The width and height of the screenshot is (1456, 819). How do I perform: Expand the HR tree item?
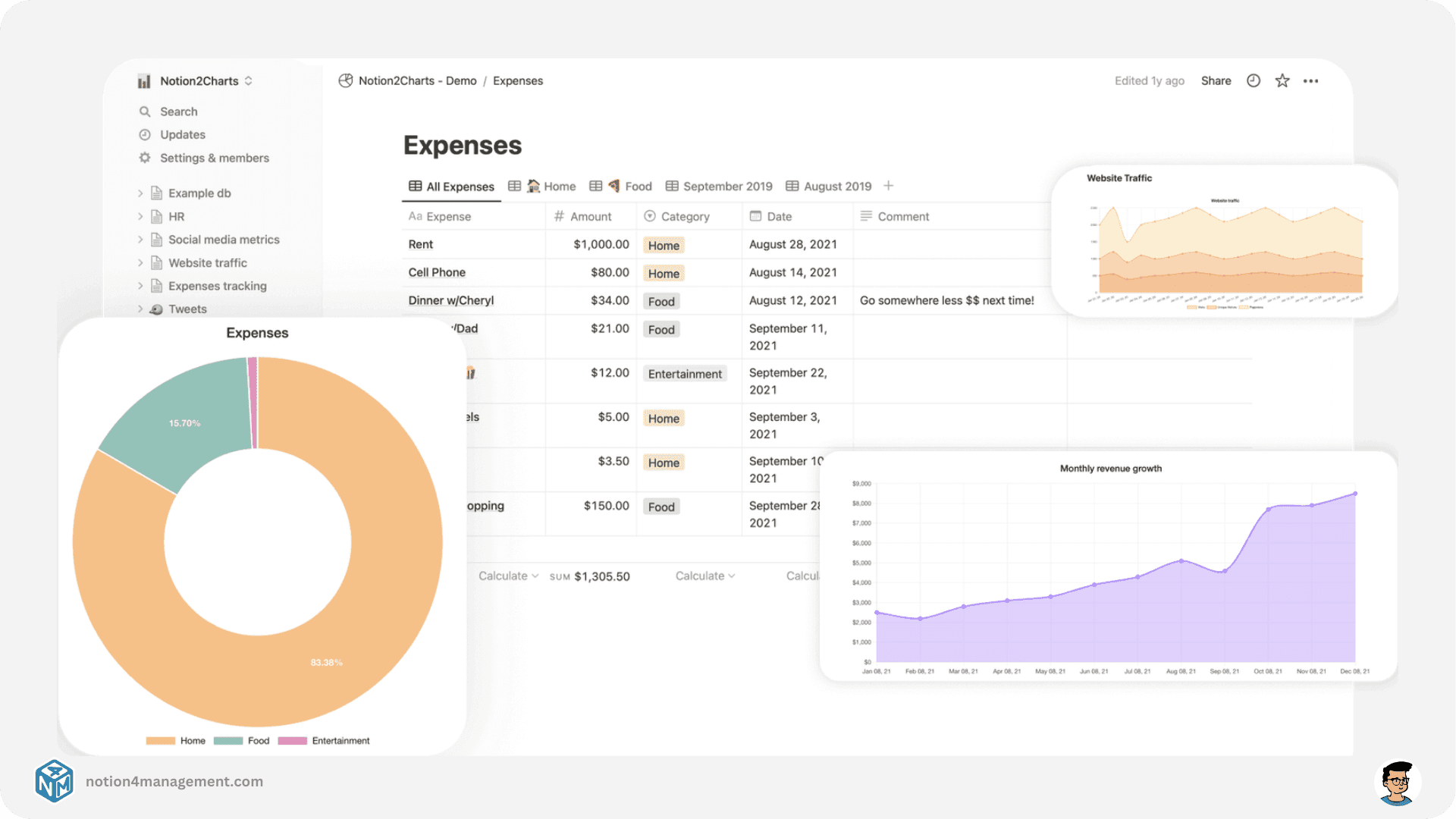(141, 216)
